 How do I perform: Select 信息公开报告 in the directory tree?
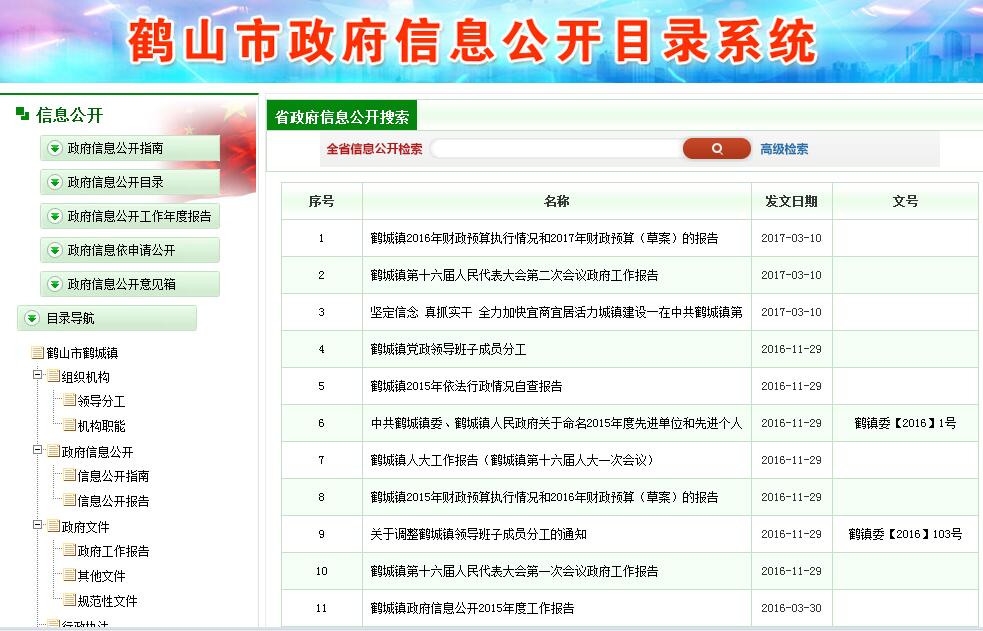click(113, 501)
